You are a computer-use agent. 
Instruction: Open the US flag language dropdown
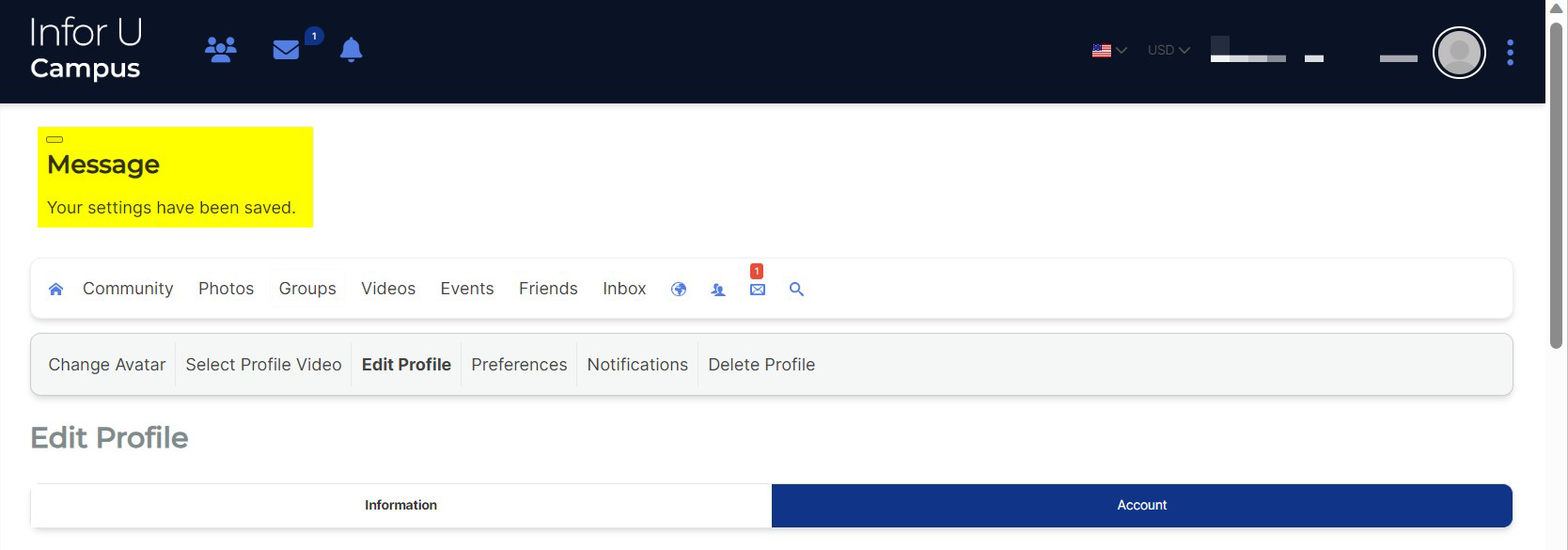1108,51
